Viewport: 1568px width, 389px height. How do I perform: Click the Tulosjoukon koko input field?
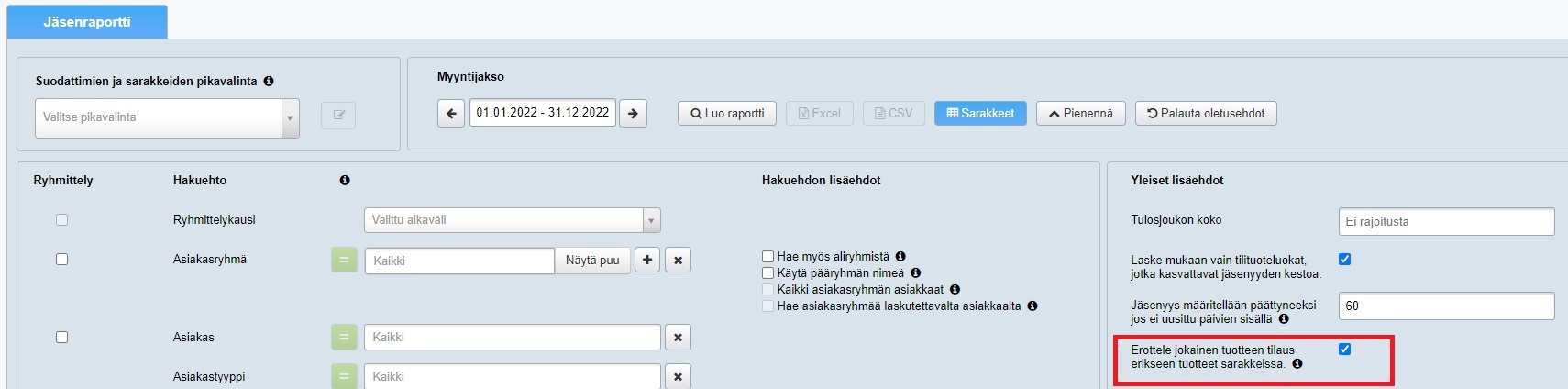1446,222
